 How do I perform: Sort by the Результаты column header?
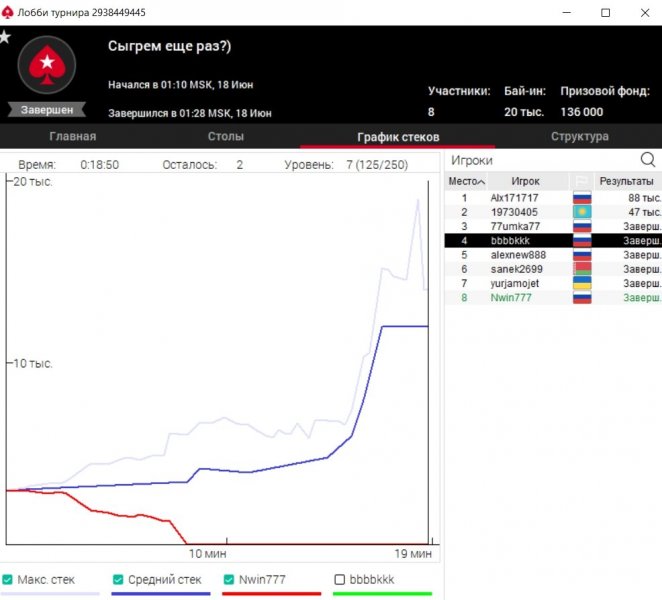626,182
